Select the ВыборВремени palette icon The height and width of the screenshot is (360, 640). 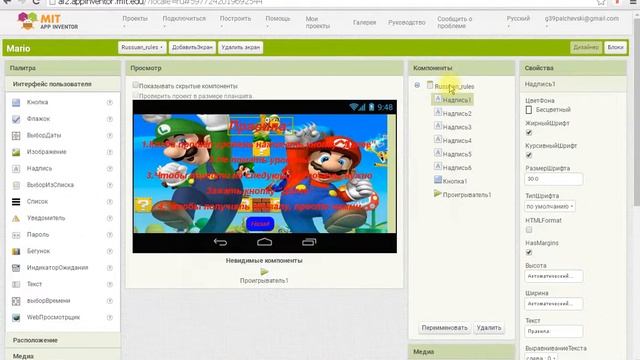pyautogui.click(x=16, y=301)
